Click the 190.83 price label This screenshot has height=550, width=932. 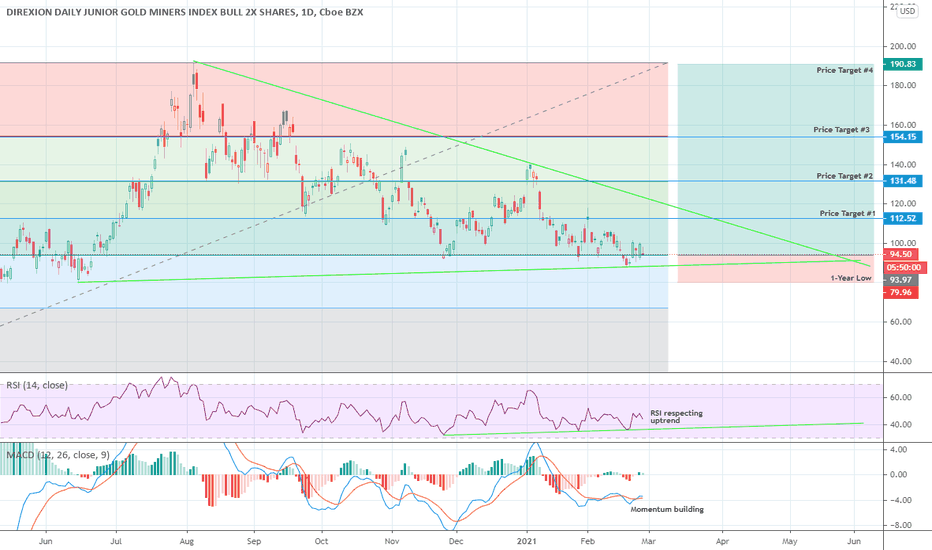point(903,64)
